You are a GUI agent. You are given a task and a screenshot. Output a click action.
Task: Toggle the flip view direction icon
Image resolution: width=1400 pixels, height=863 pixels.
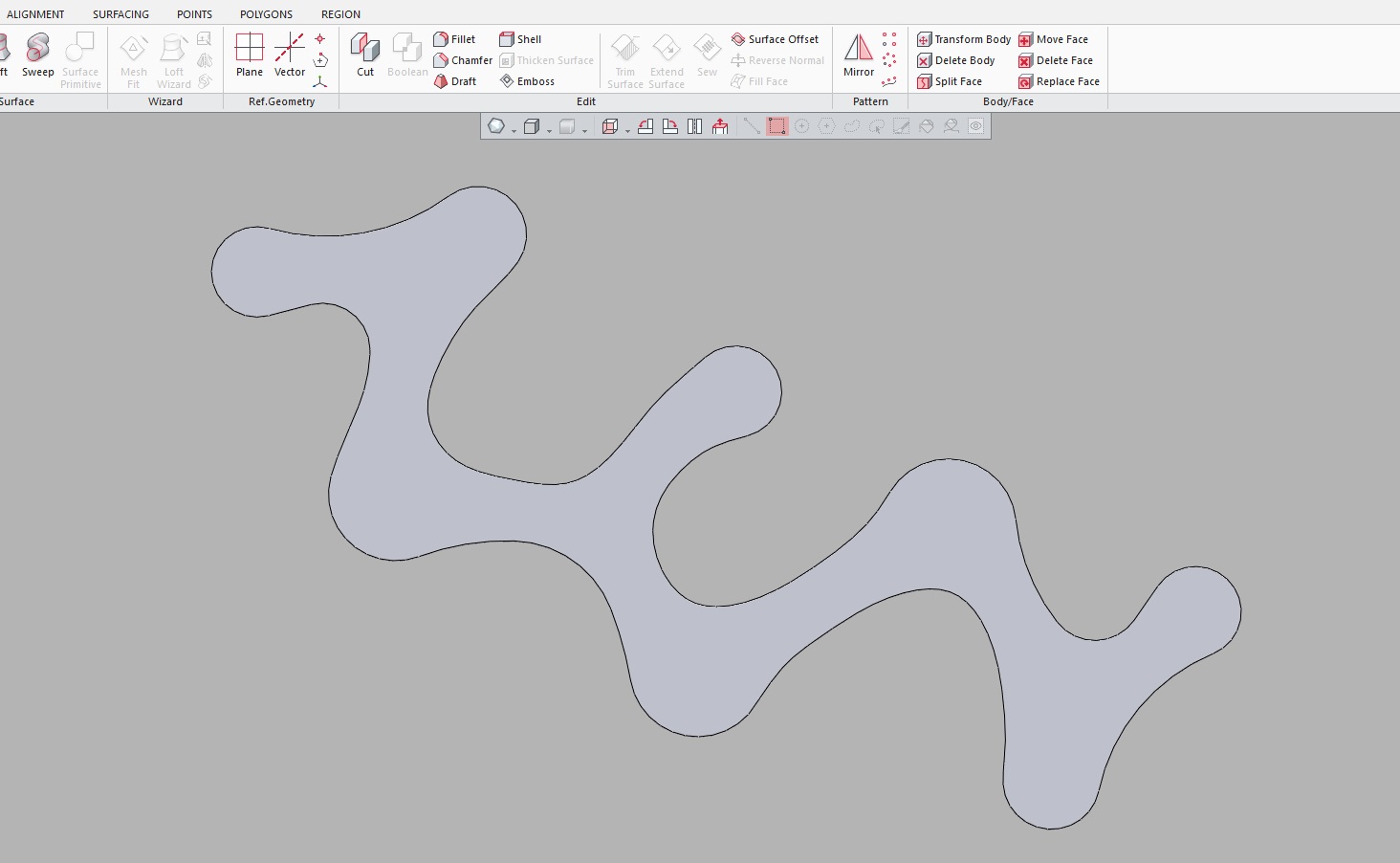(x=695, y=126)
